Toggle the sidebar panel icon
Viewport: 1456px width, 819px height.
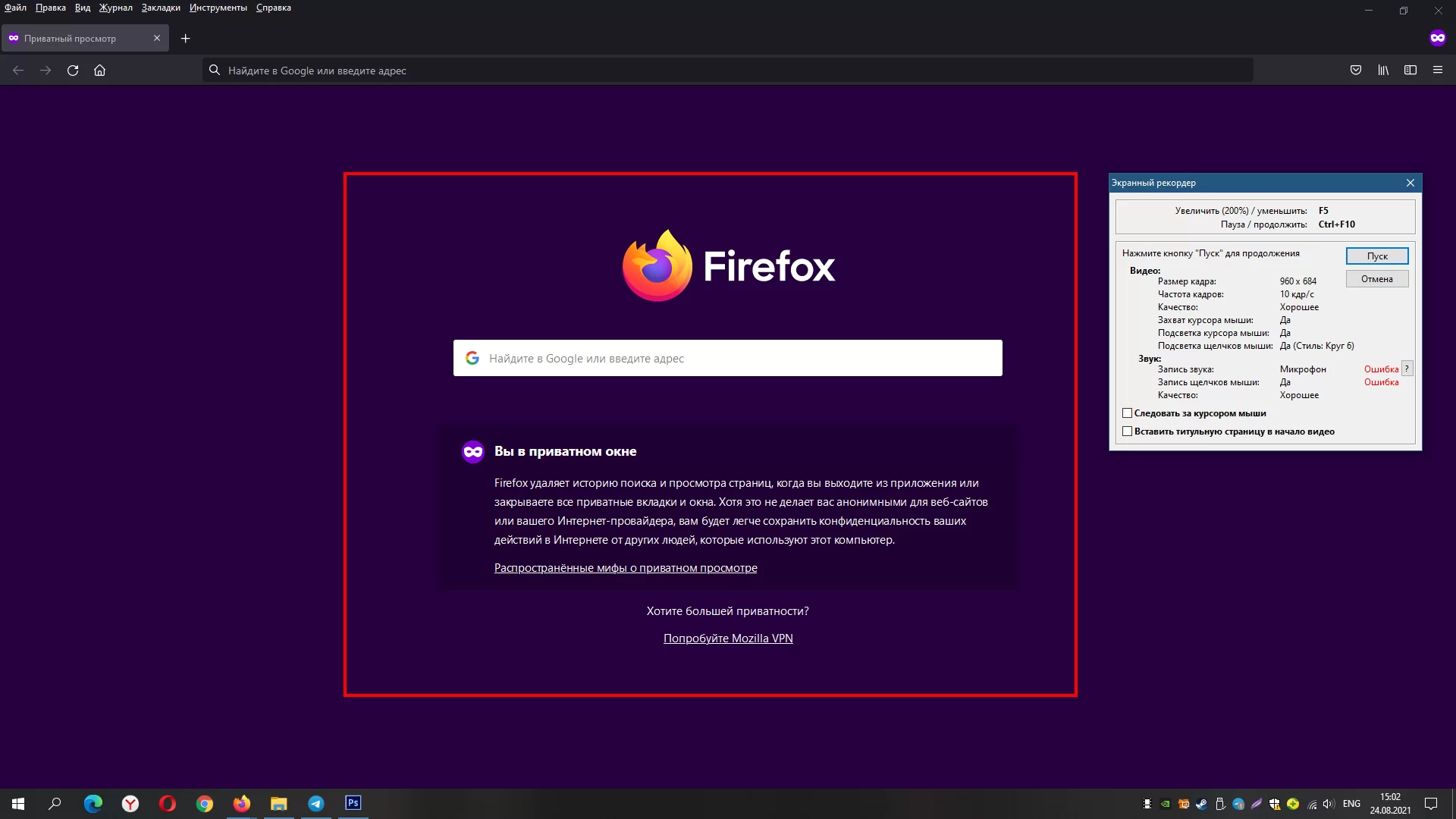pyautogui.click(x=1410, y=71)
